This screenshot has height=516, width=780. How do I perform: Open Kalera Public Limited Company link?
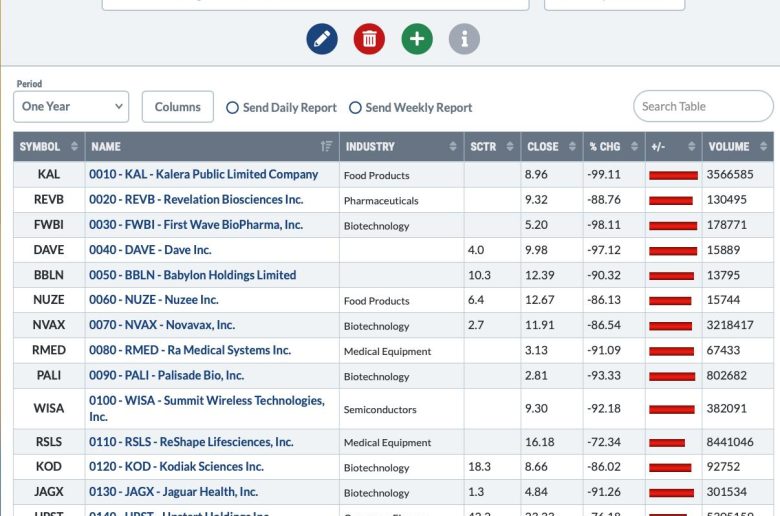pyautogui.click(x=203, y=174)
